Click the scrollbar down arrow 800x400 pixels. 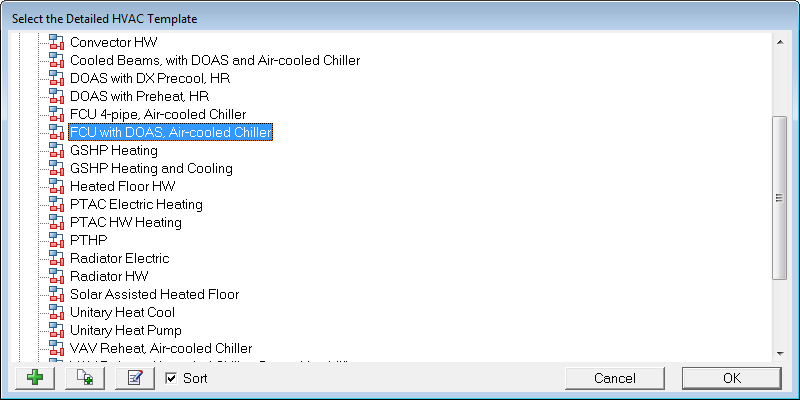(780, 350)
